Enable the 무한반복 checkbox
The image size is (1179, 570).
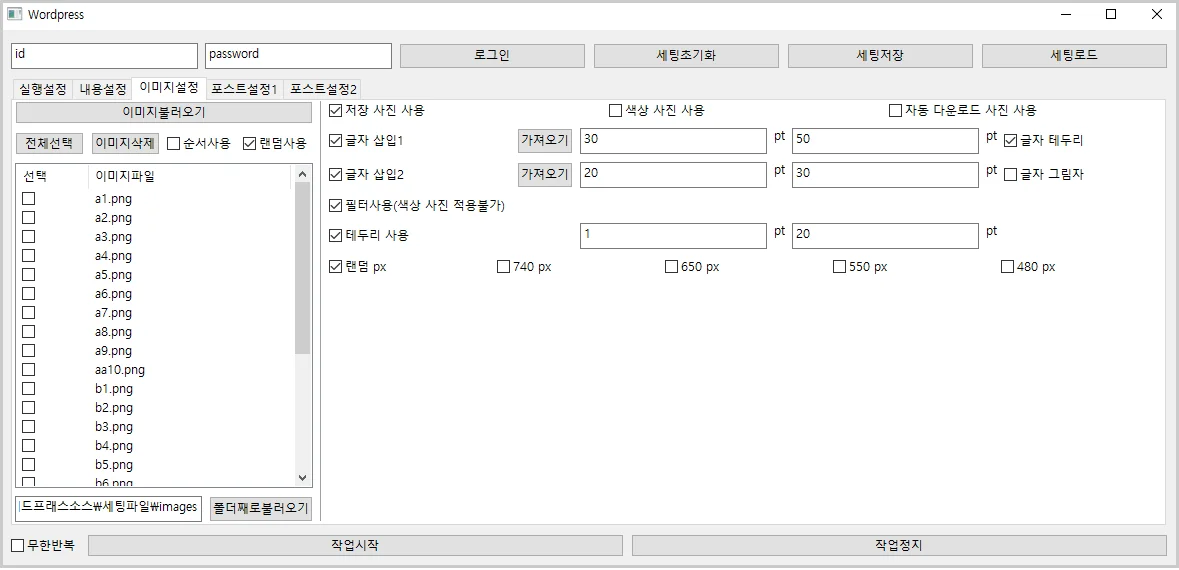[x=18, y=546]
